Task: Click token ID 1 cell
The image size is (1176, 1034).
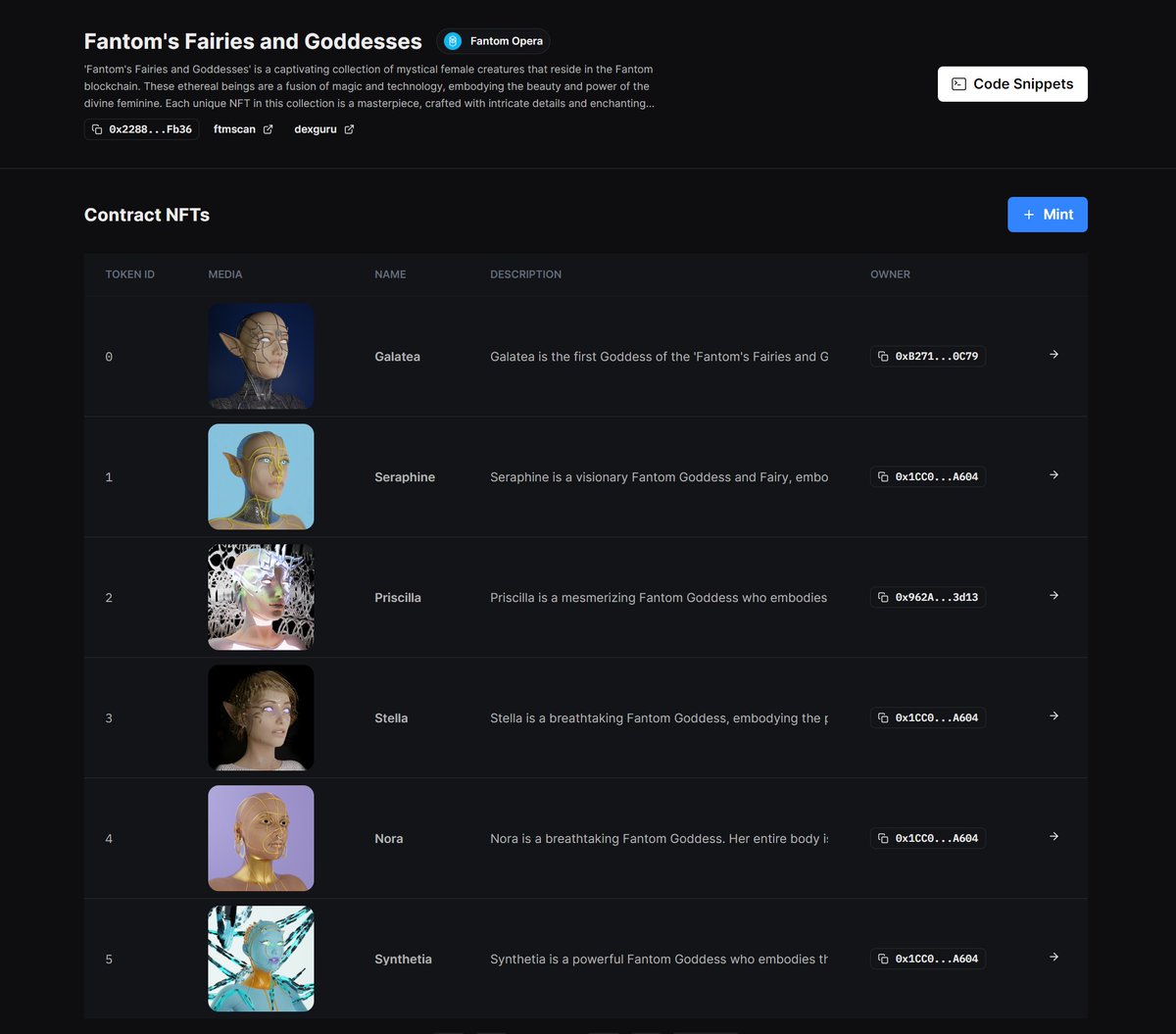Action: (x=109, y=477)
